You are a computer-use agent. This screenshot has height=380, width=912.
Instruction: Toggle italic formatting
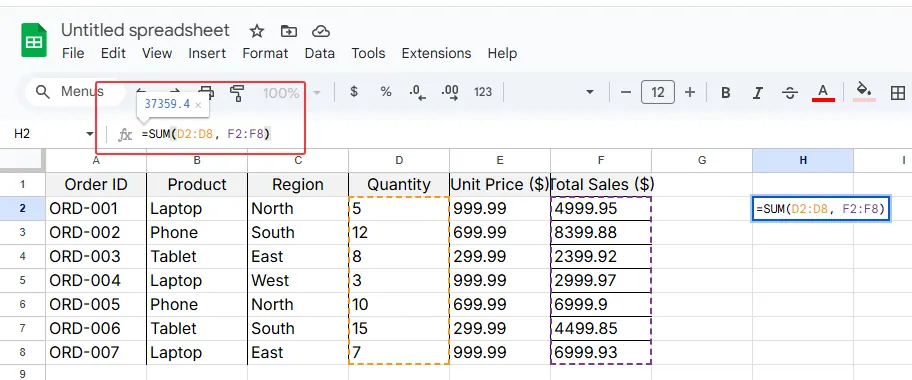pyautogui.click(x=757, y=93)
